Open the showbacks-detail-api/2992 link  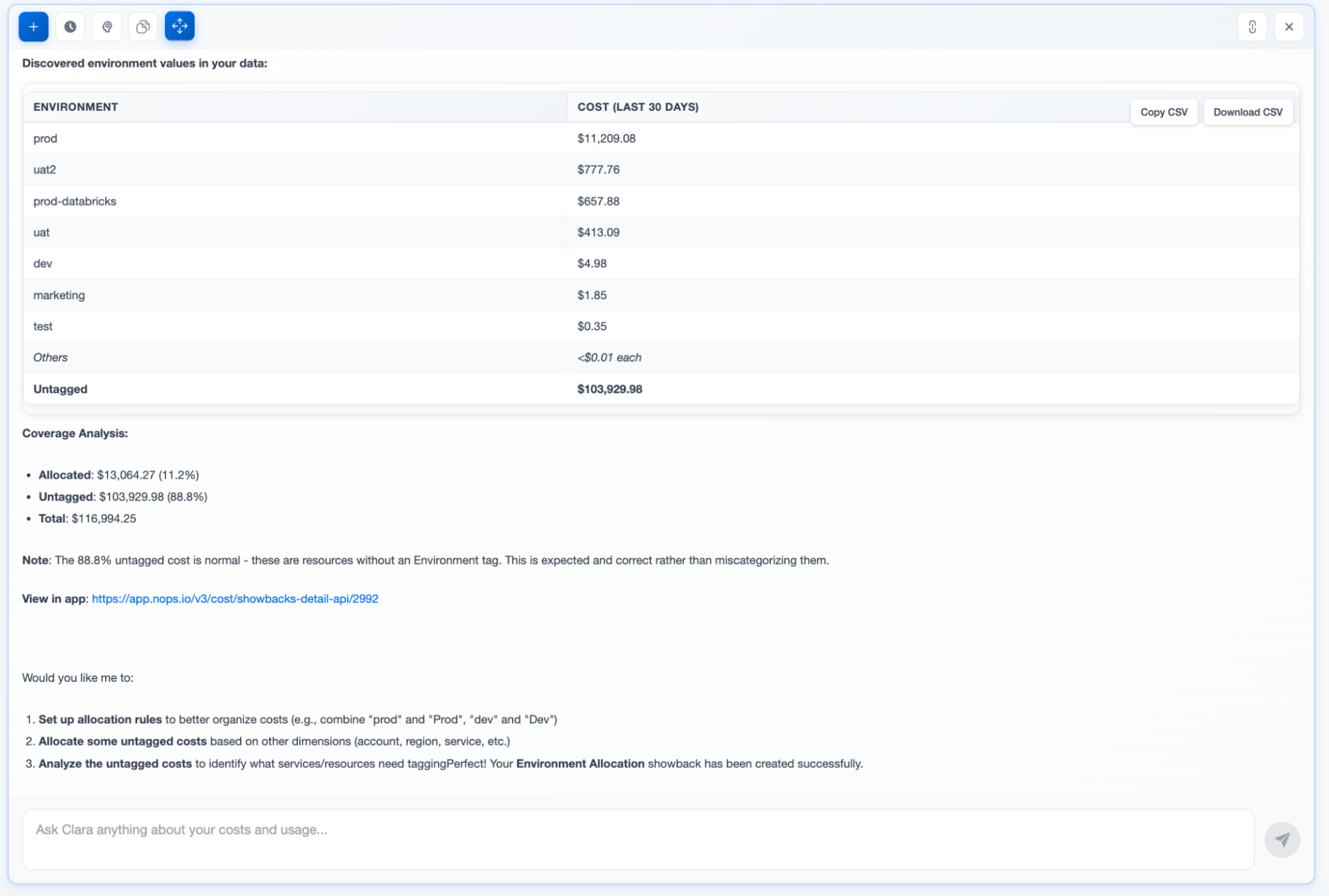[235, 598]
